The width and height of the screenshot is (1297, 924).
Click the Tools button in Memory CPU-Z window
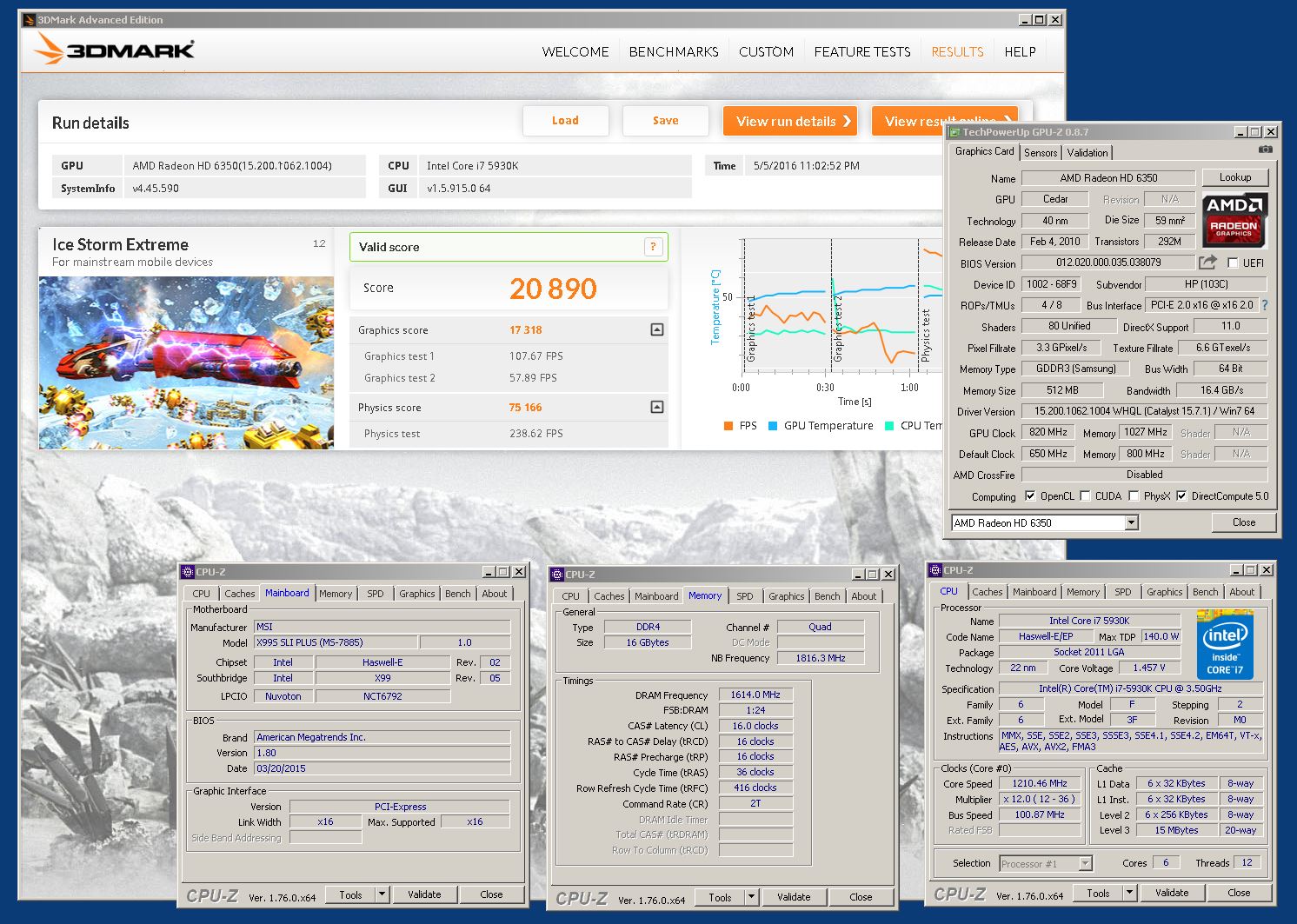[x=720, y=897]
